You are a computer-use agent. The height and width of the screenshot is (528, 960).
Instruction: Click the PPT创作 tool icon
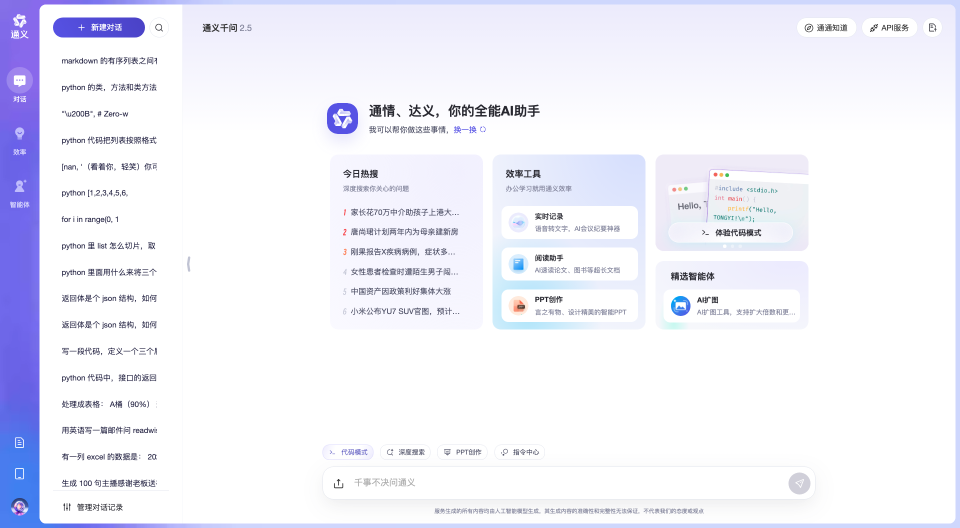click(x=519, y=306)
